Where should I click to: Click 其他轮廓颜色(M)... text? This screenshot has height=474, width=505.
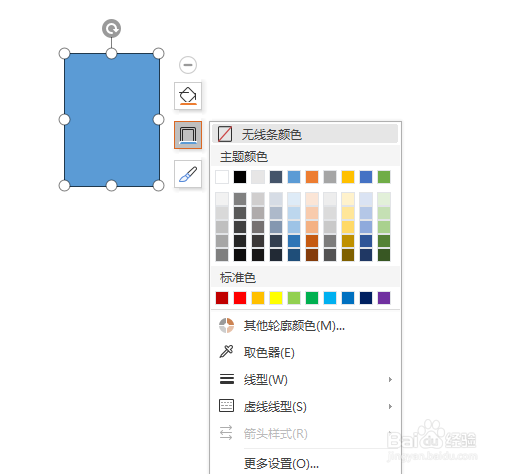pos(294,326)
